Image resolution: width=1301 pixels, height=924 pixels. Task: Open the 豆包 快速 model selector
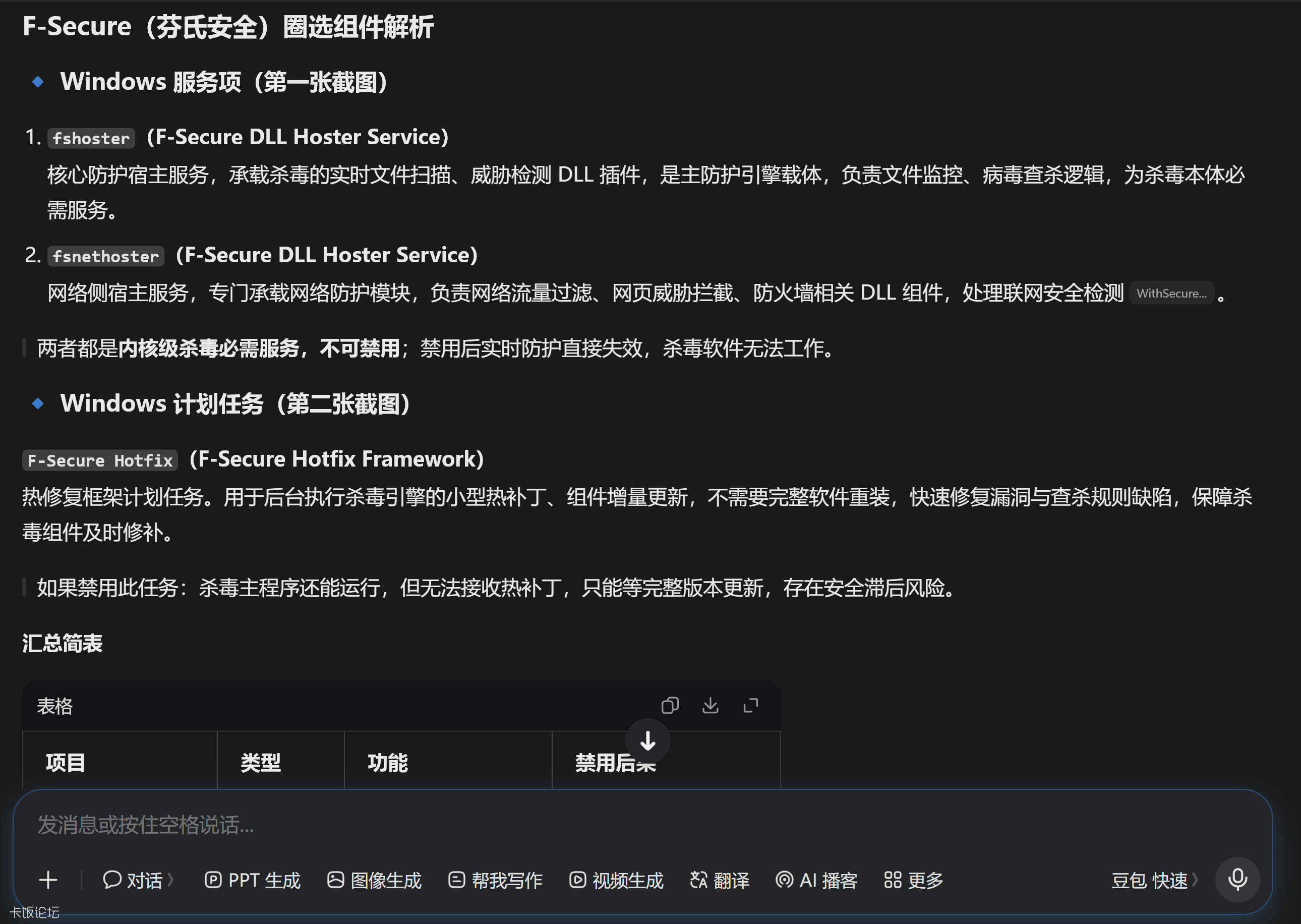click(1155, 880)
